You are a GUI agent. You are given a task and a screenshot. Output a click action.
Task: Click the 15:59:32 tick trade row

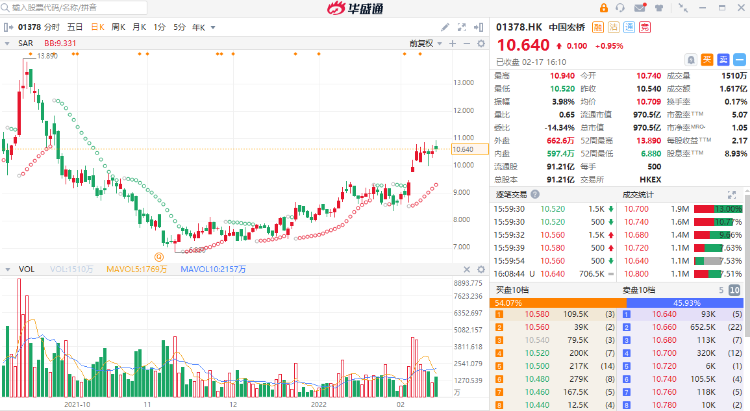click(x=554, y=235)
